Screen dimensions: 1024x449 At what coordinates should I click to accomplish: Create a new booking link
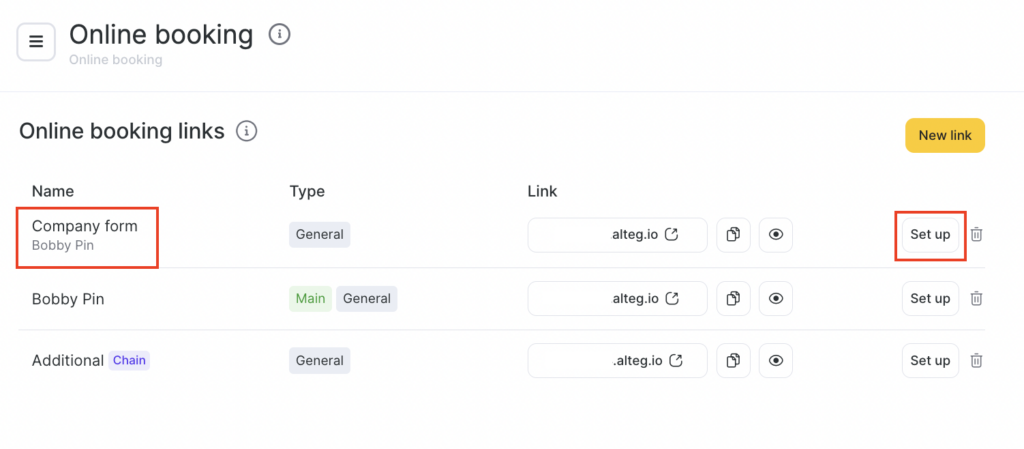(944, 135)
